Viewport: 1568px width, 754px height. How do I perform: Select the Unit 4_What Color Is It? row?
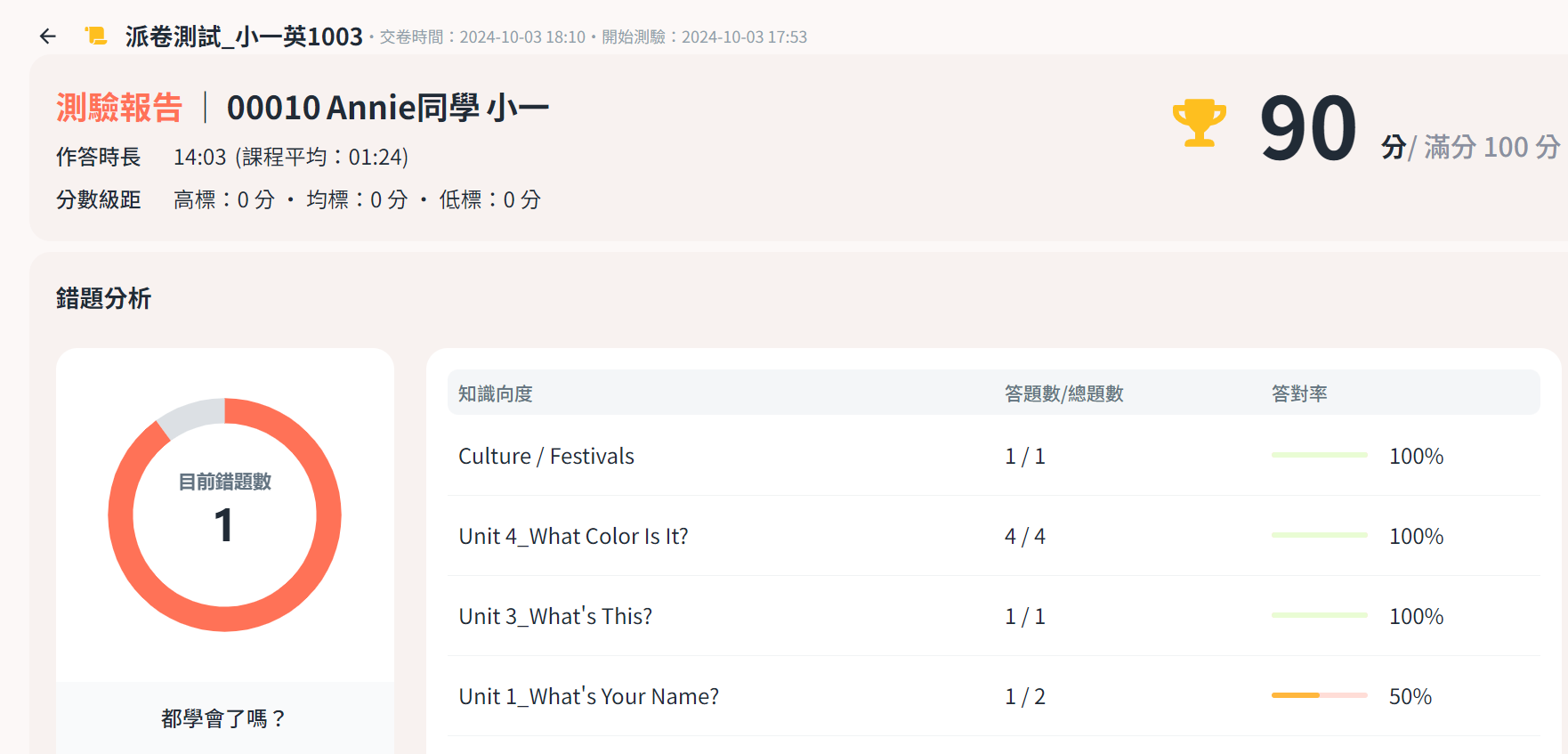point(994,536)
